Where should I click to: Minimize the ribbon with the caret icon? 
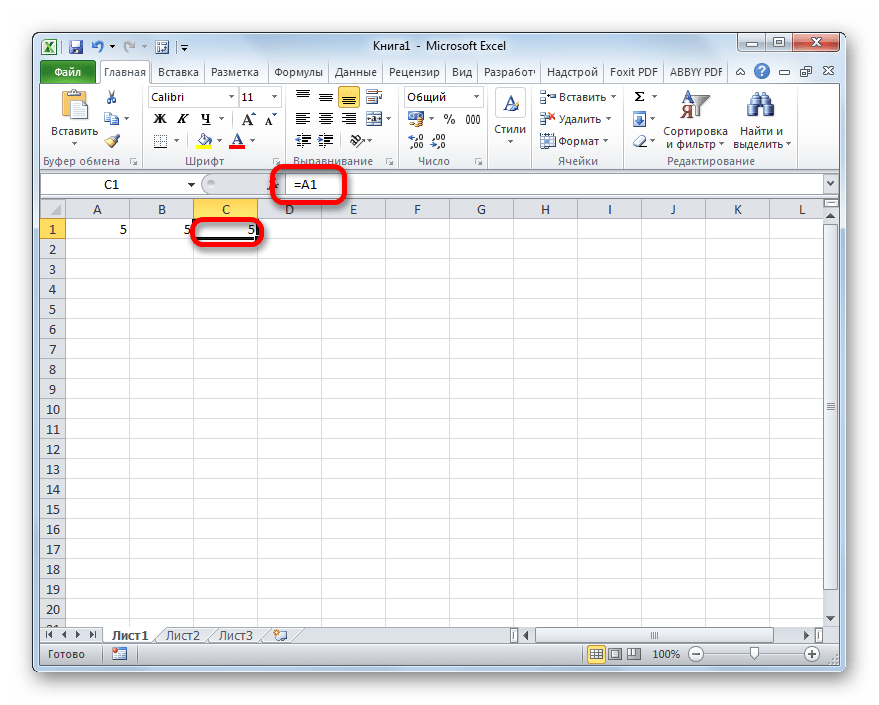(741, 72)
